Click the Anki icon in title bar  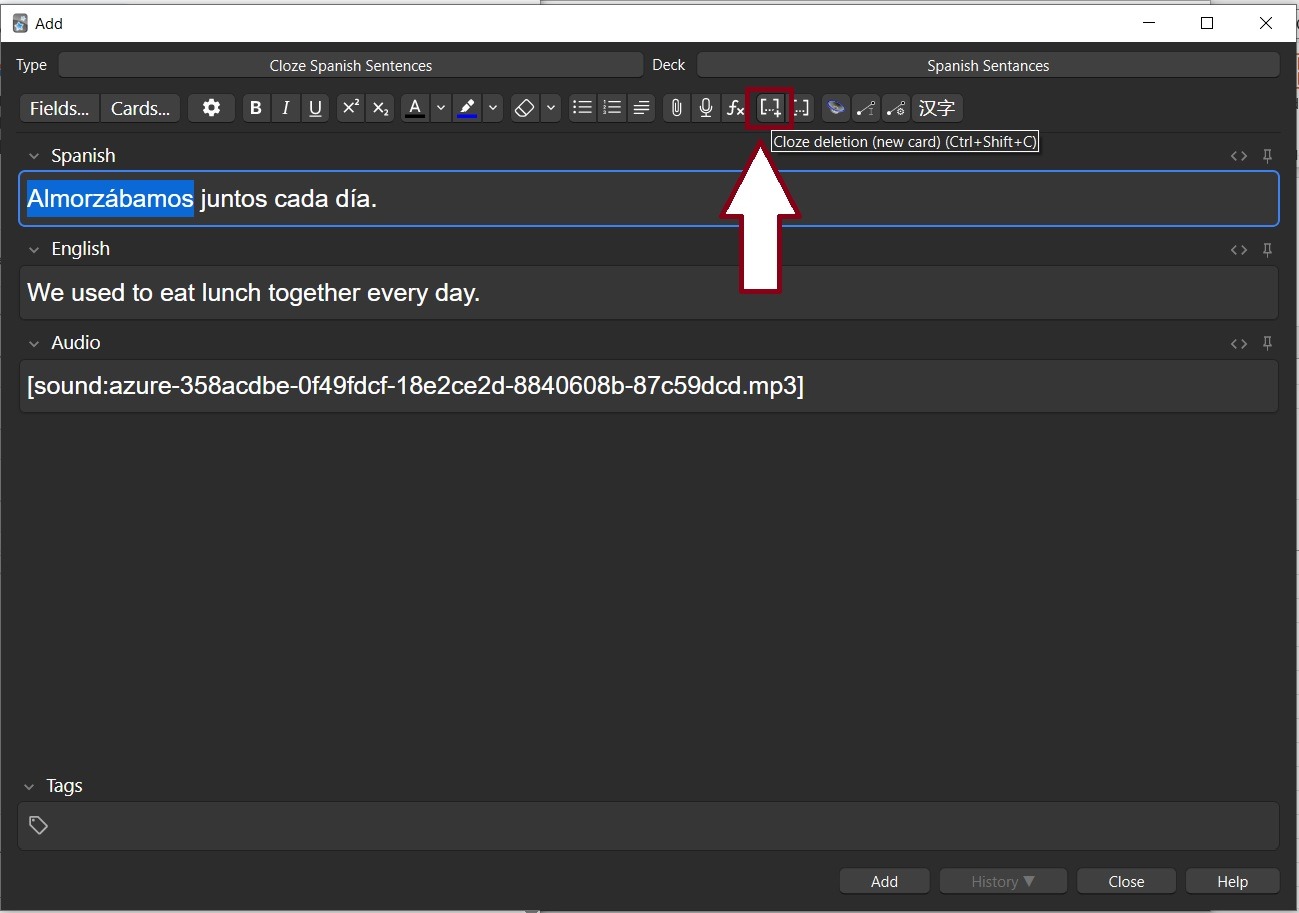tap(20, 23)
